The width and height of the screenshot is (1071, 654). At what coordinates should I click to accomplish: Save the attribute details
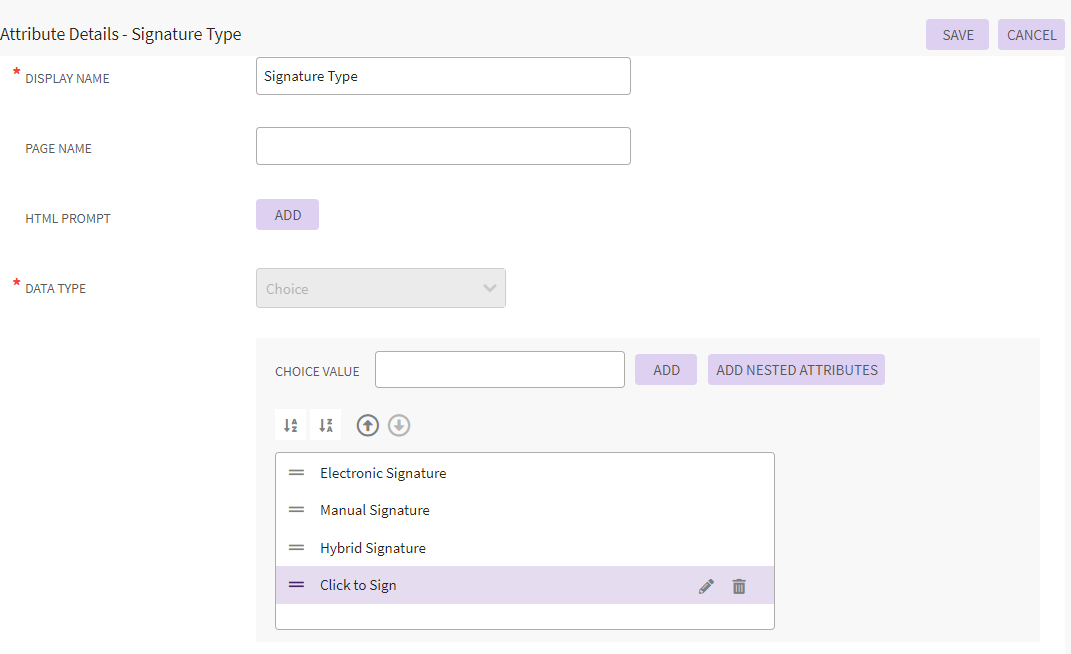pos(957,35)
